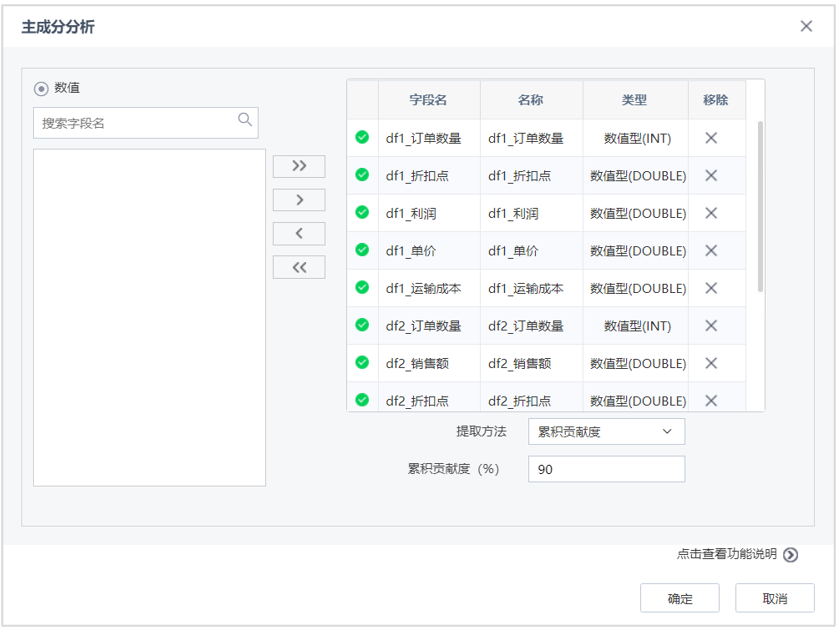The height and width of the screenshot is (629, 839).
Task: Click the green check icon for df2_订单数量
Action: (361, 325)
